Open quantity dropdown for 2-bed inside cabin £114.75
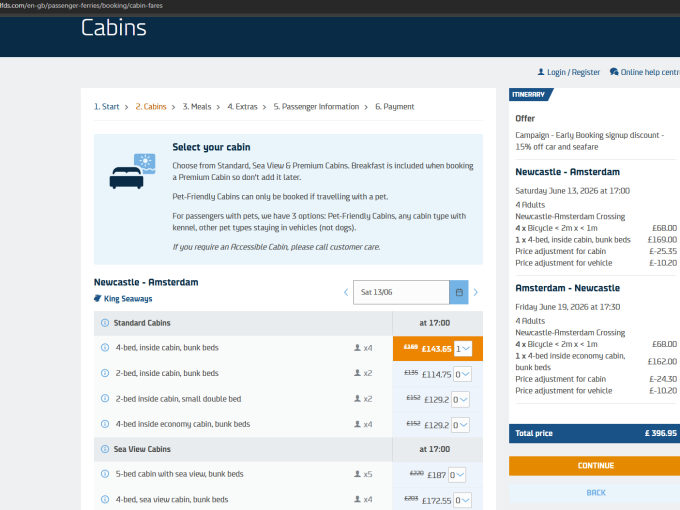Screen dimensions: 680x510 pos(462,373)
